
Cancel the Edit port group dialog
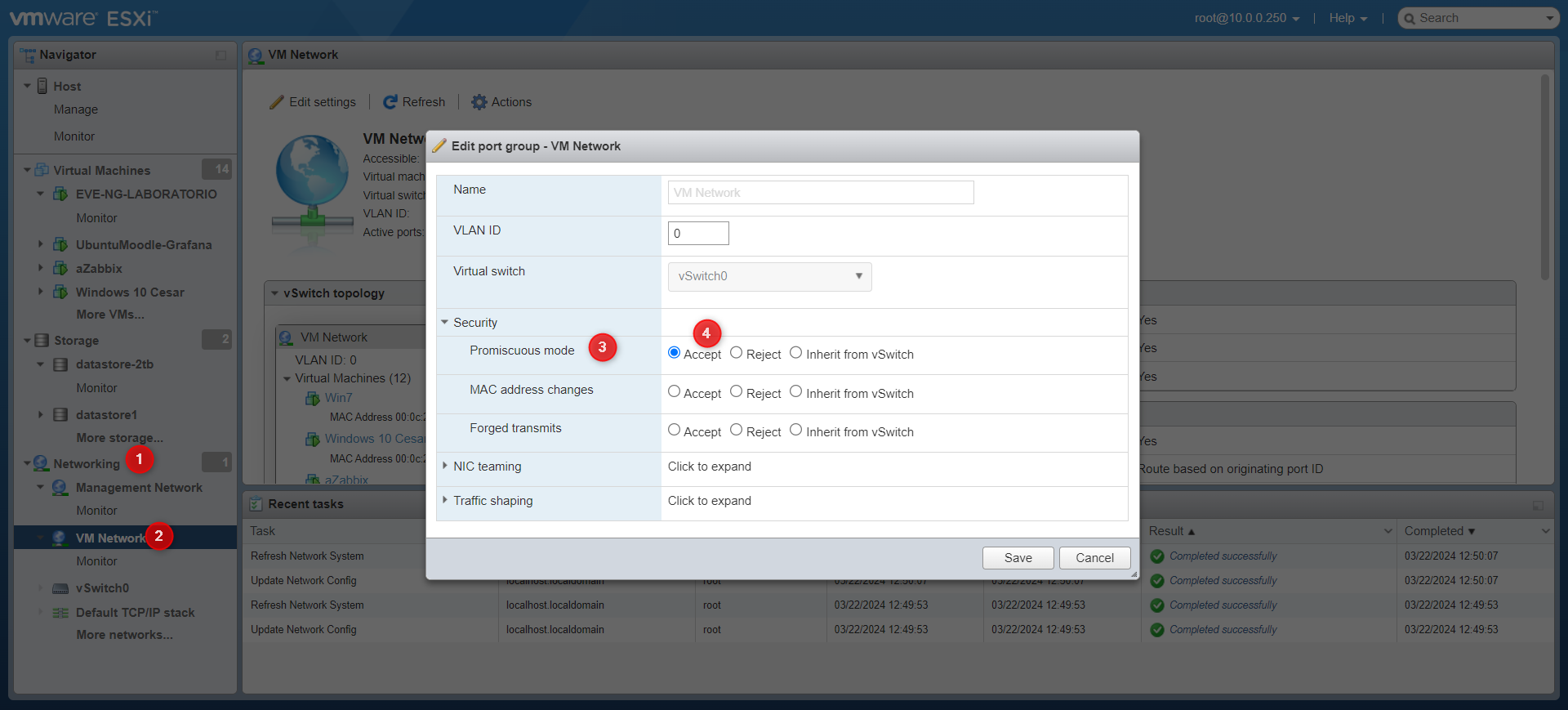pos(1095,558)
